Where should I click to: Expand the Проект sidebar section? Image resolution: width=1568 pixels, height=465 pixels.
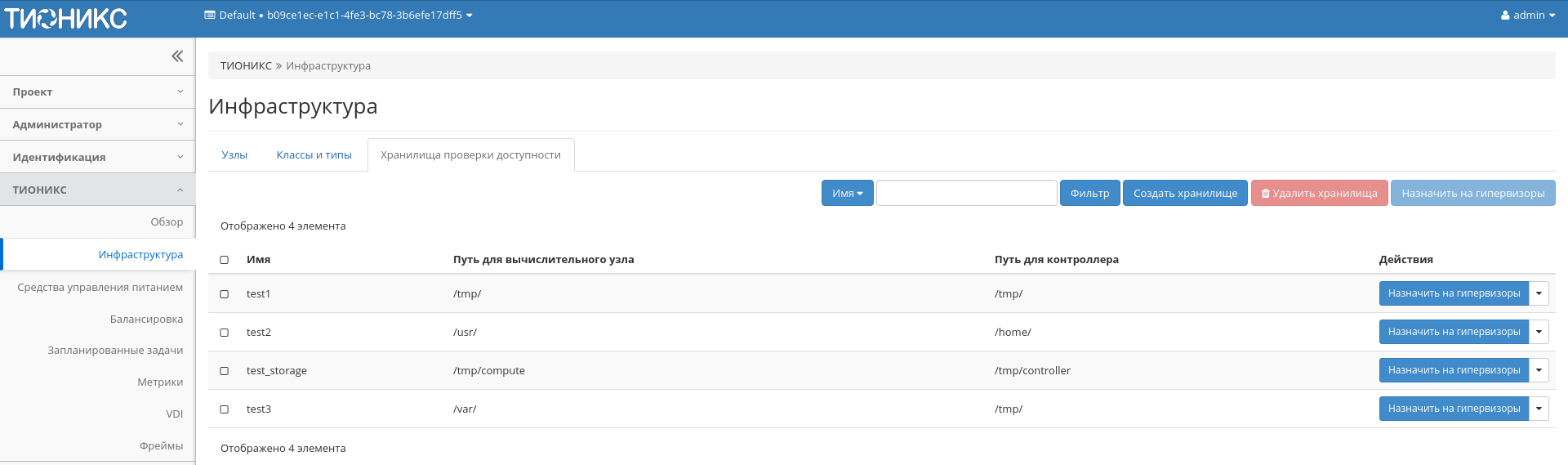[97, 92]
